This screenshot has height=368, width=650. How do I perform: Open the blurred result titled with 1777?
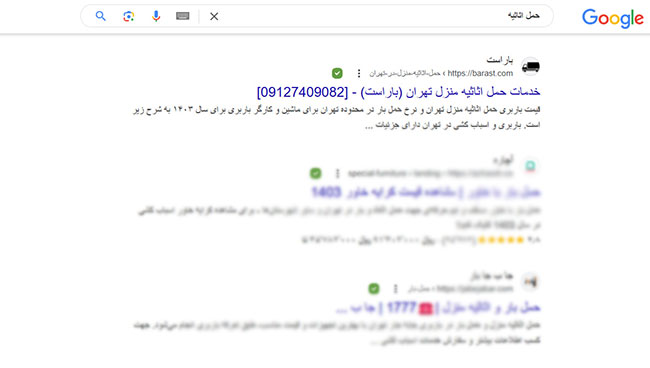point(438,308)
